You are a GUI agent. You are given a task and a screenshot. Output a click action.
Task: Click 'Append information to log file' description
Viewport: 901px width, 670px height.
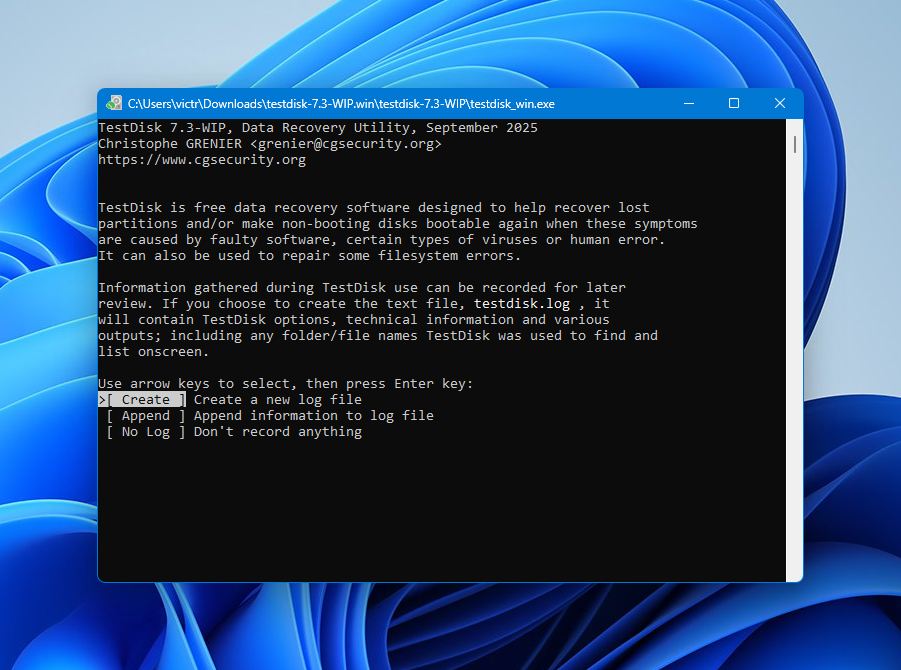[314, 415]
